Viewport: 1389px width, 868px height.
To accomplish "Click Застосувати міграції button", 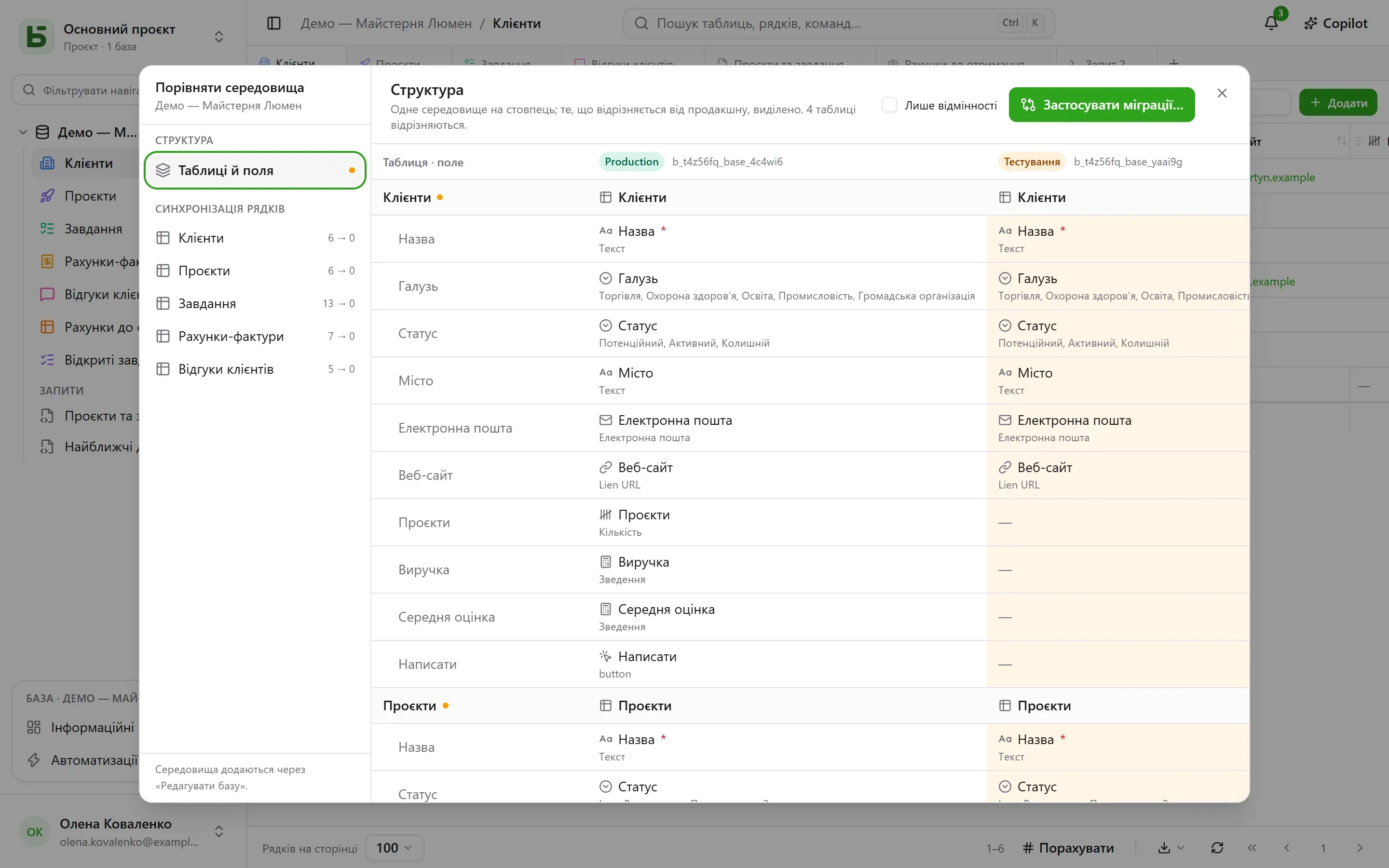I will (1102, 105).
